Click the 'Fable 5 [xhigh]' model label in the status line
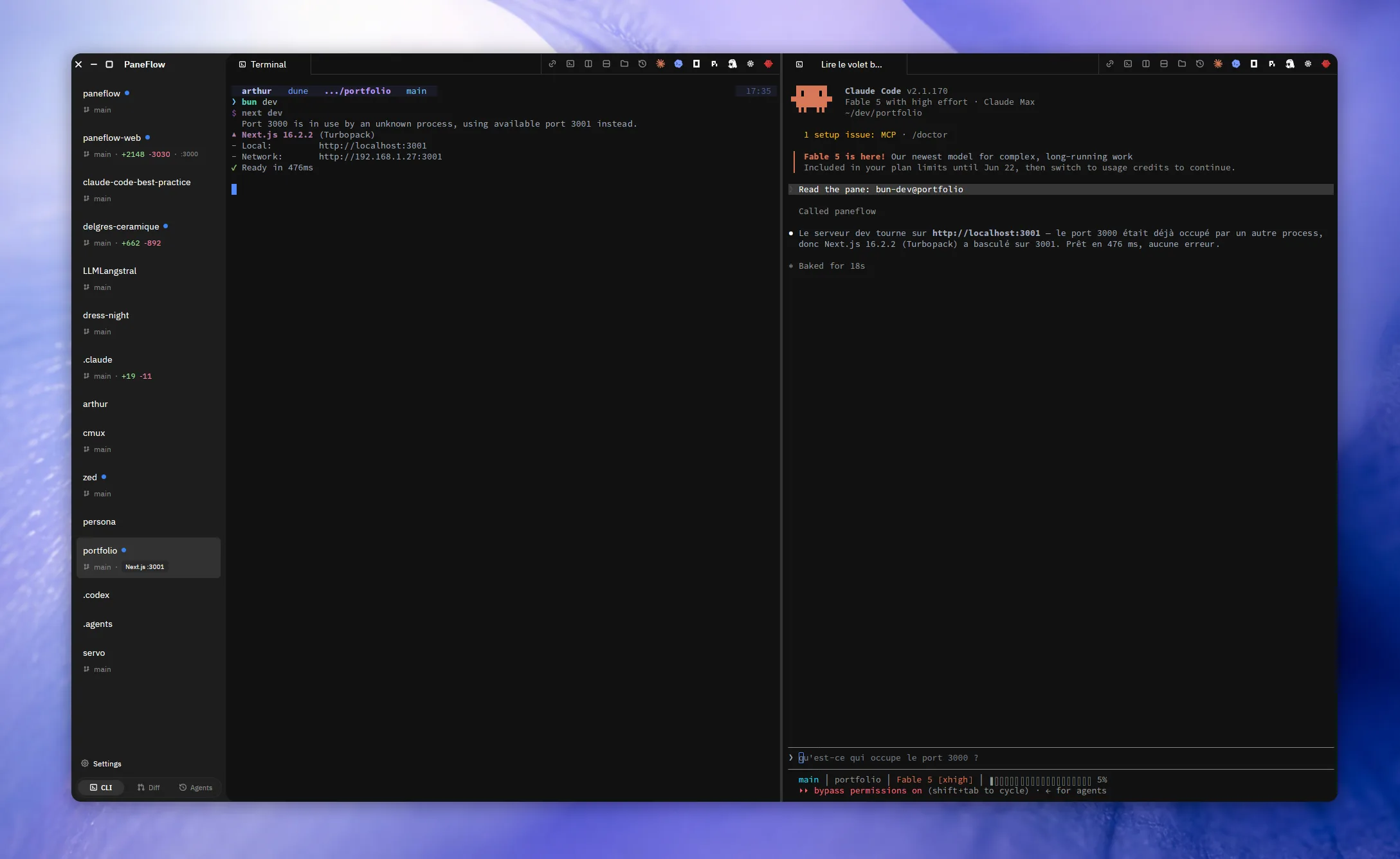1400x859 pixels. click(x=934, y=780)
